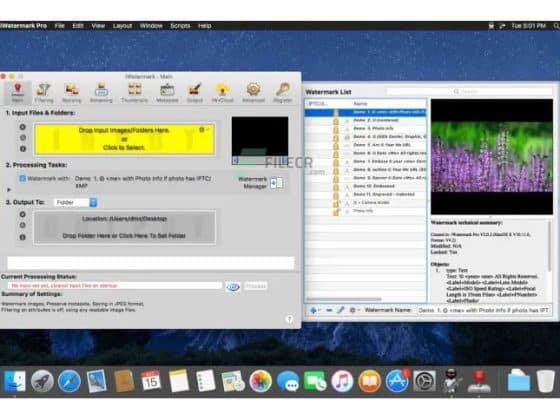Click the Process button
The height and width of the screenshot is (420, 560).
pos(255,286)
